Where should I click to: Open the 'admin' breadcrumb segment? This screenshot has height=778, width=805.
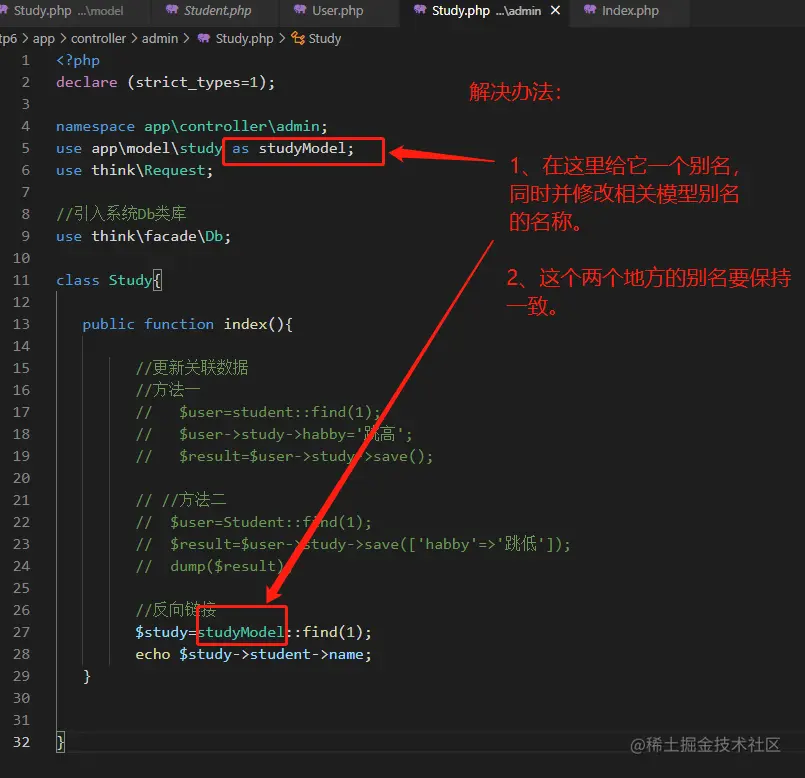(x=160, y=39)
